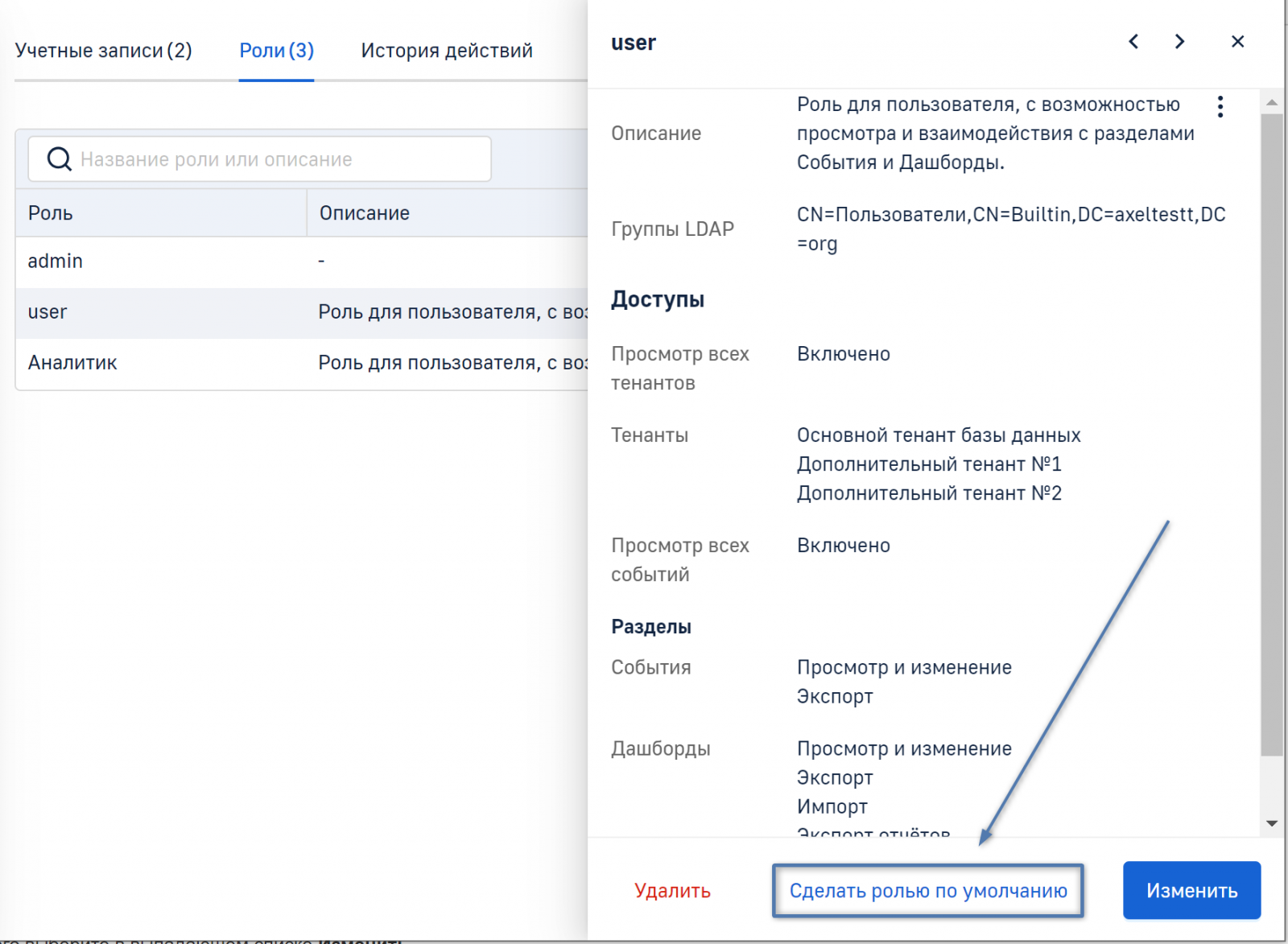Open the История действий tab

446,51
